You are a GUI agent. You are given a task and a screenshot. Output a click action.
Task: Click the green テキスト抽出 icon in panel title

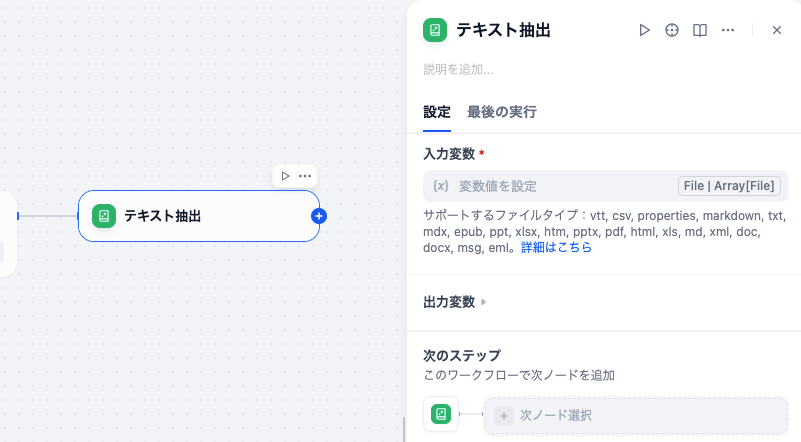[435, 30]
